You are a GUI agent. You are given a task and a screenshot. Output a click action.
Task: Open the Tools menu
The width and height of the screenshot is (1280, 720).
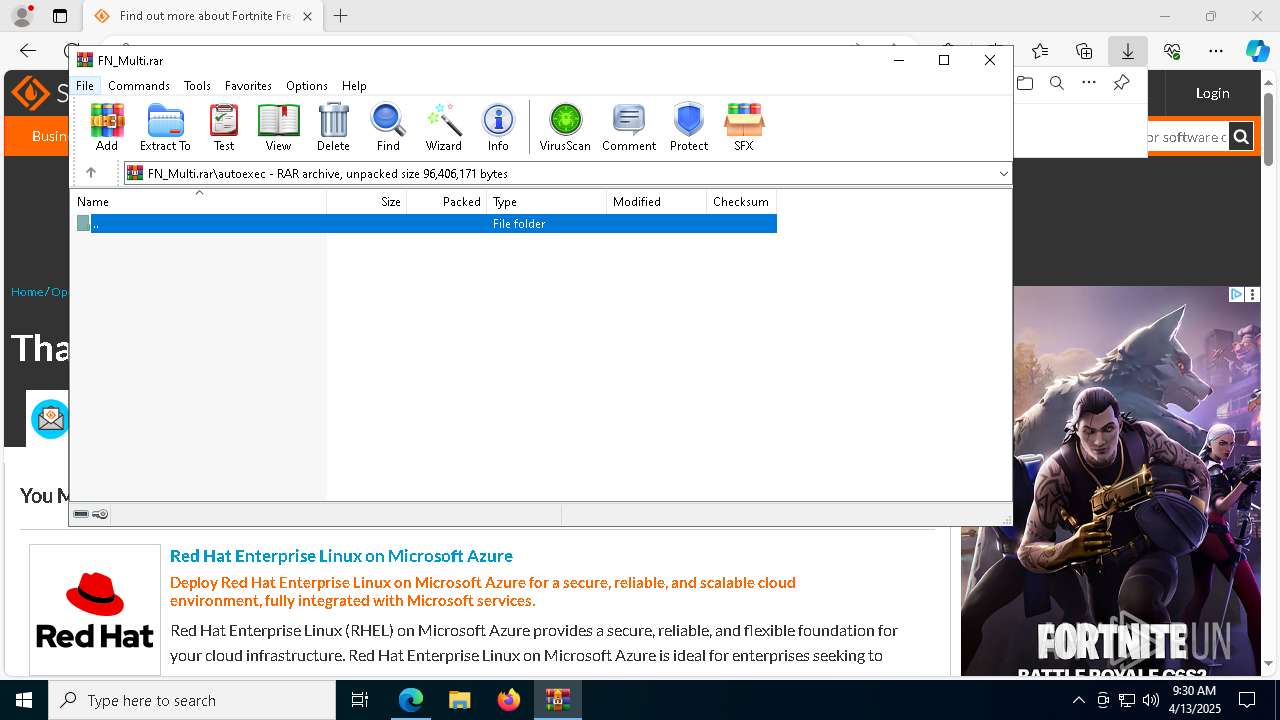click(x=197, y=86)
